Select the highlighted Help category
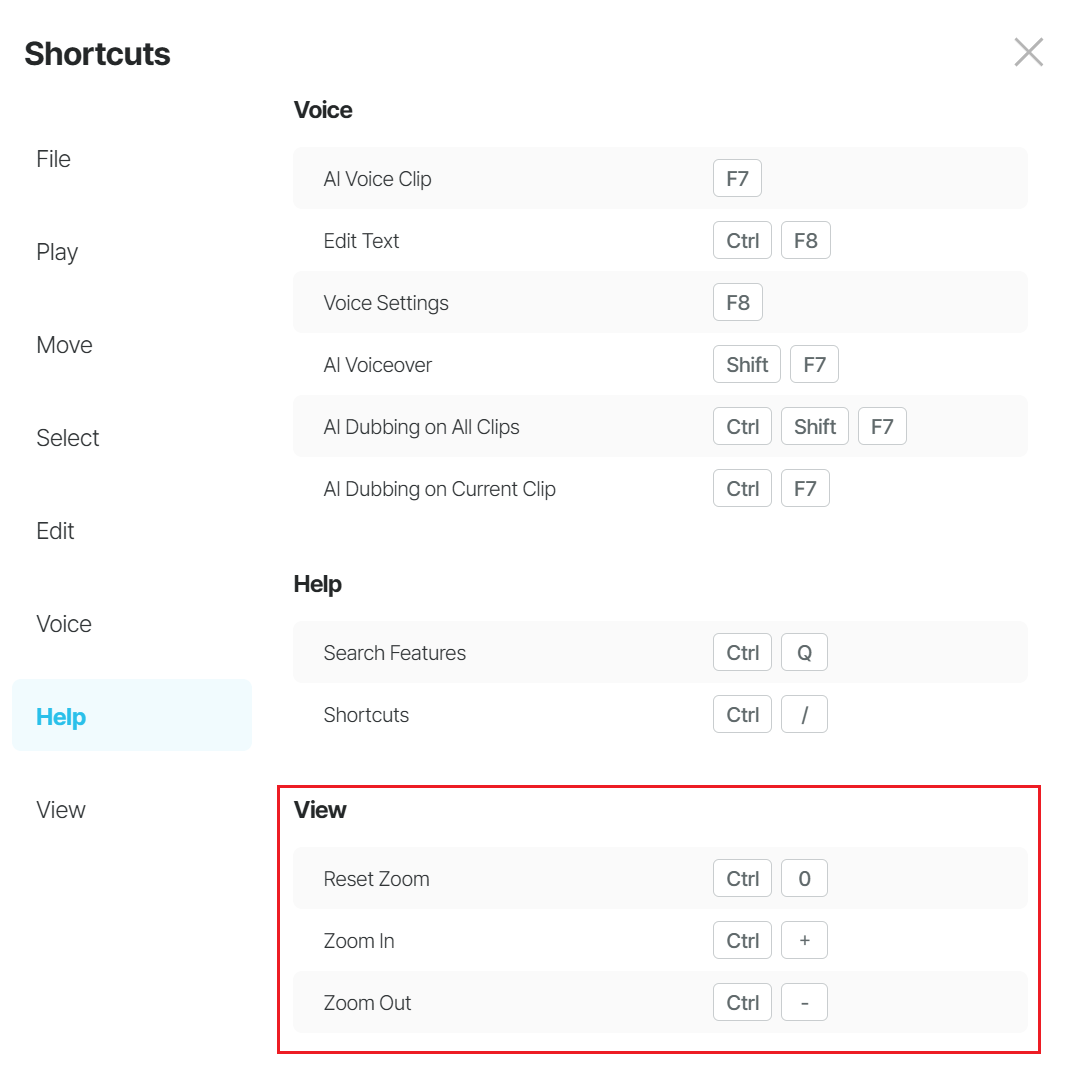Viewport: 1067px width, 1087px height. pyautogui.click(x=132, y=715)
